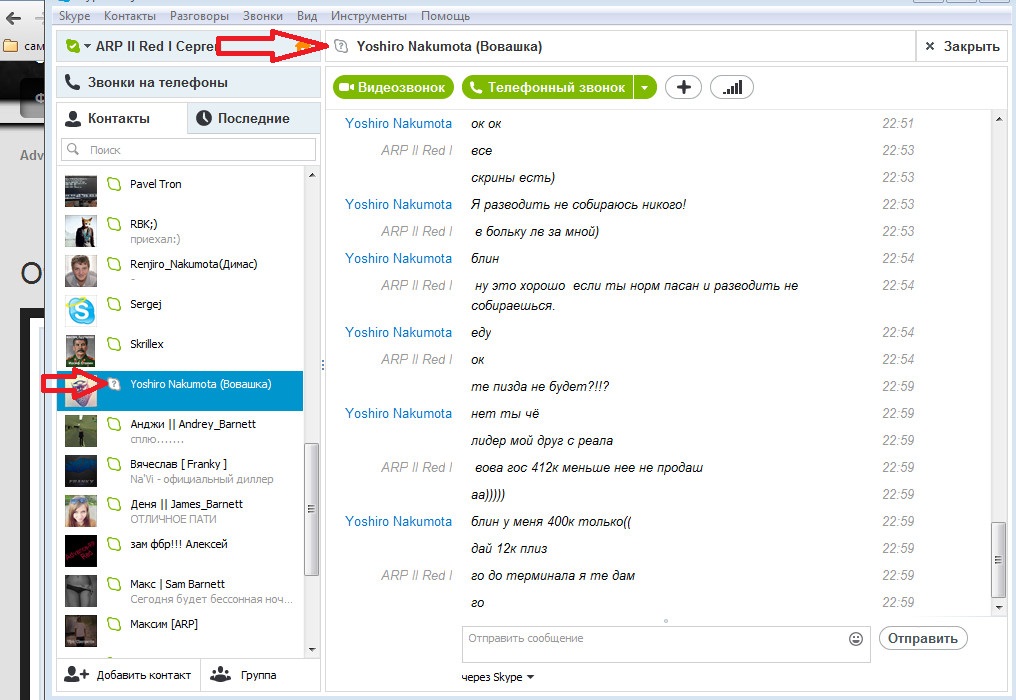This screenshot has height=700, width=1016.
Task: Open the Разговоры menu
Action: coord(199,16)
